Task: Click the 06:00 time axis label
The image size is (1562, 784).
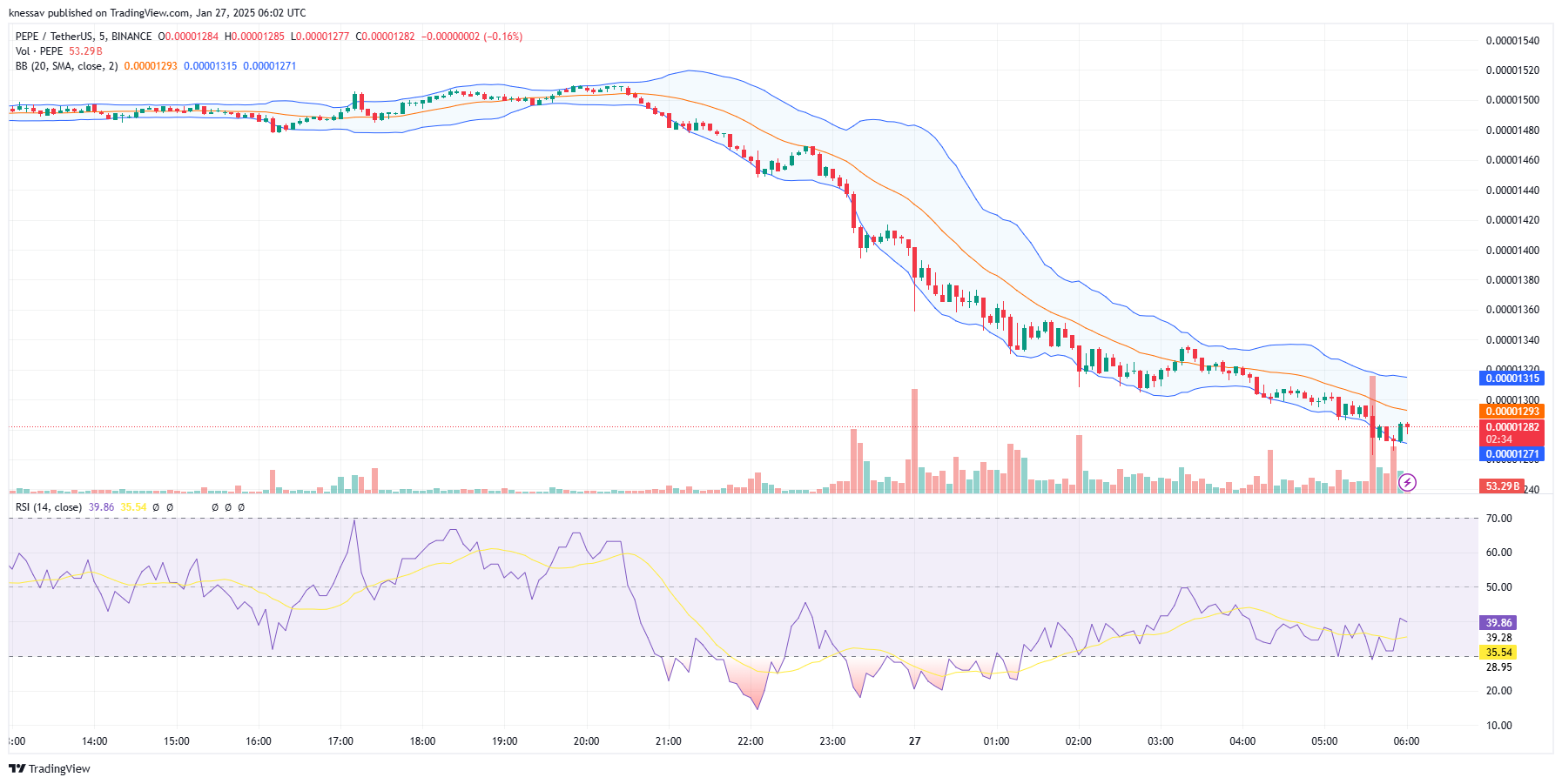Action: pyautogui.click(x=1406, y=741)
